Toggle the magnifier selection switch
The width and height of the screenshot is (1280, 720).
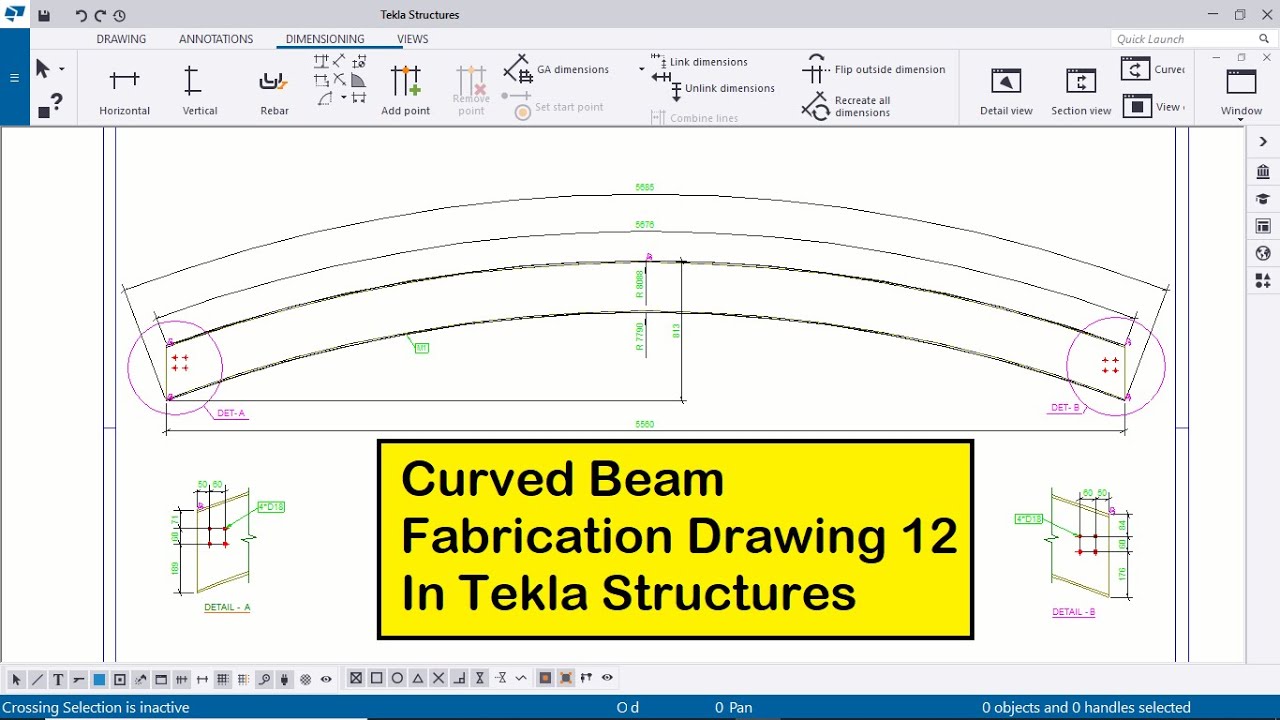[x=264, y=679]
